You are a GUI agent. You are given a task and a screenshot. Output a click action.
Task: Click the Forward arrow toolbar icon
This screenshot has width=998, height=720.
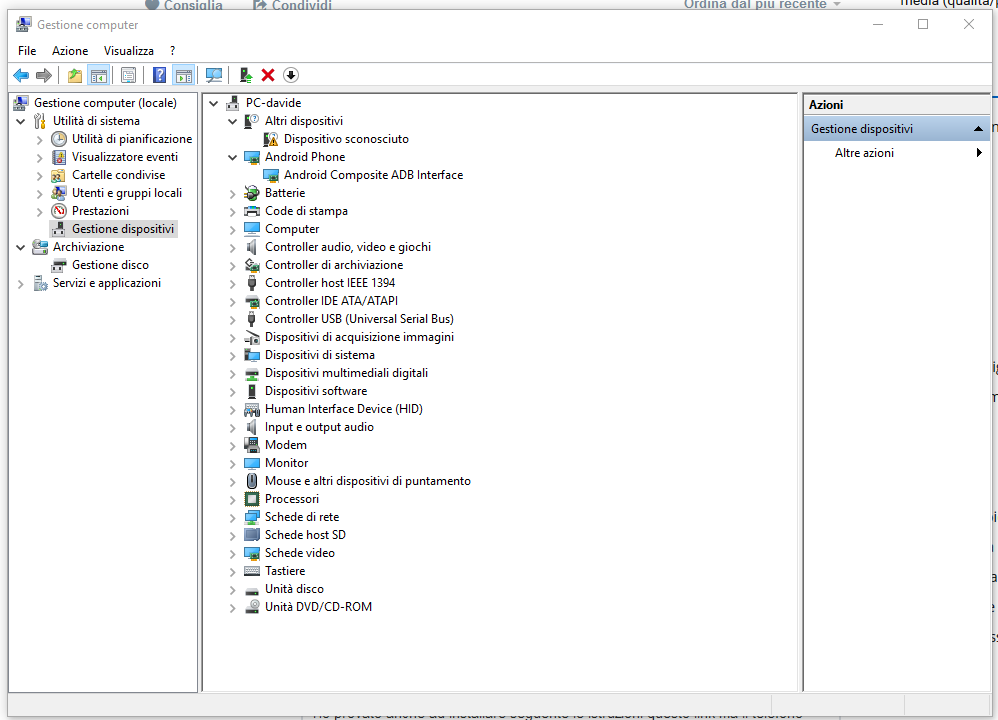point(44,75)
